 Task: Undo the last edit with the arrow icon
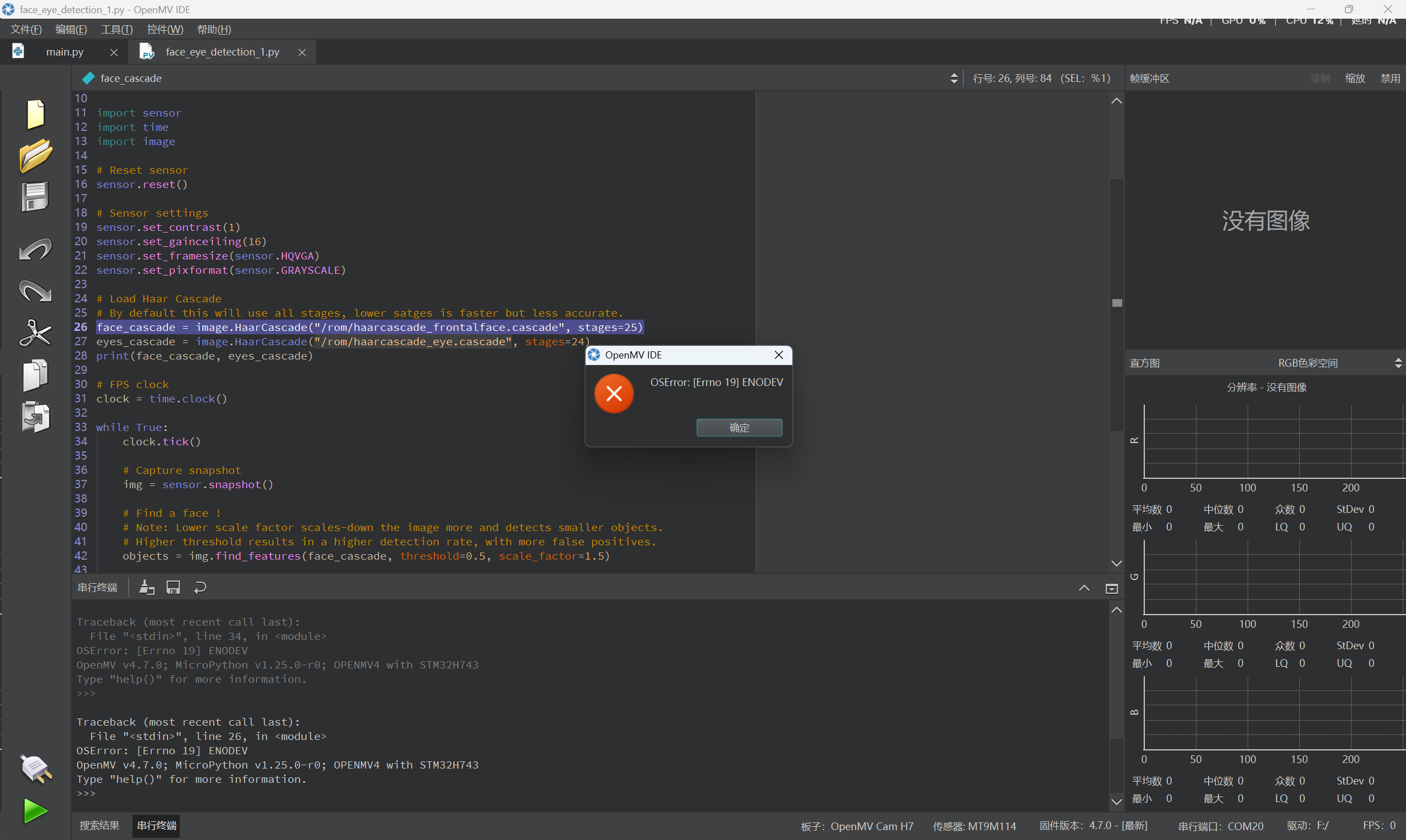coord(35,249)
